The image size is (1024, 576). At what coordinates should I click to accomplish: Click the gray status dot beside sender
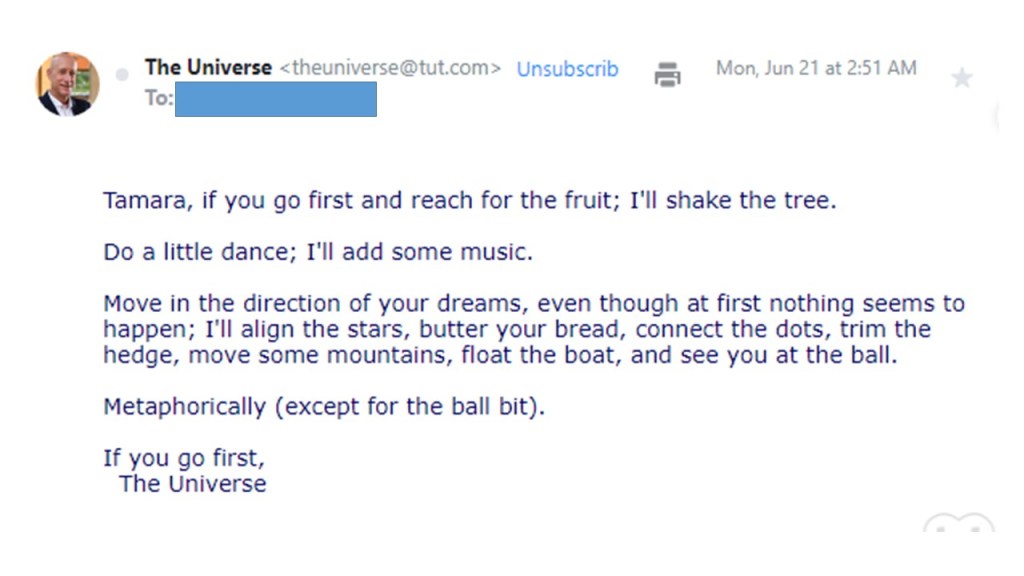tap(122, 75)
